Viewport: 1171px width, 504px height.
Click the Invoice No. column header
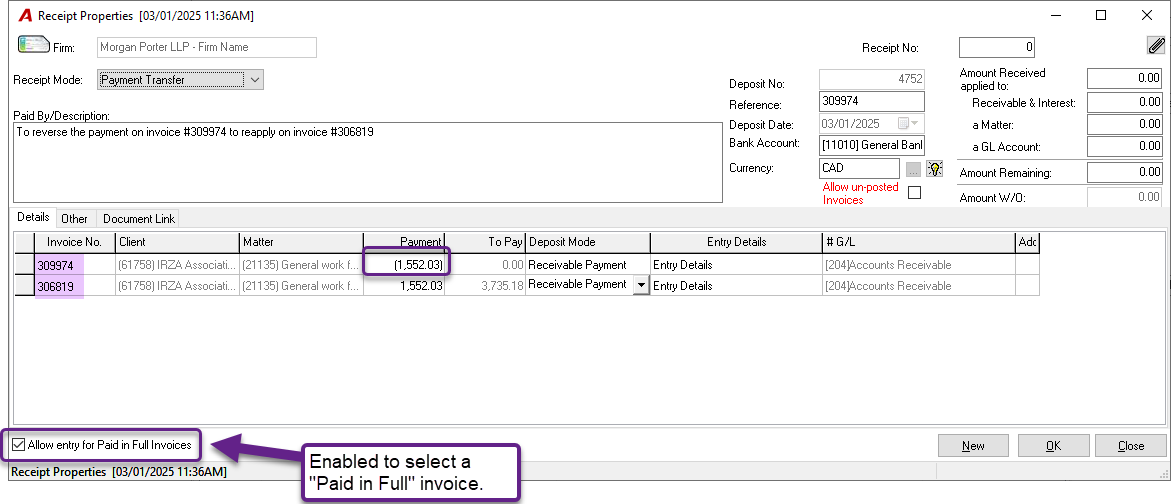point(75,242)
